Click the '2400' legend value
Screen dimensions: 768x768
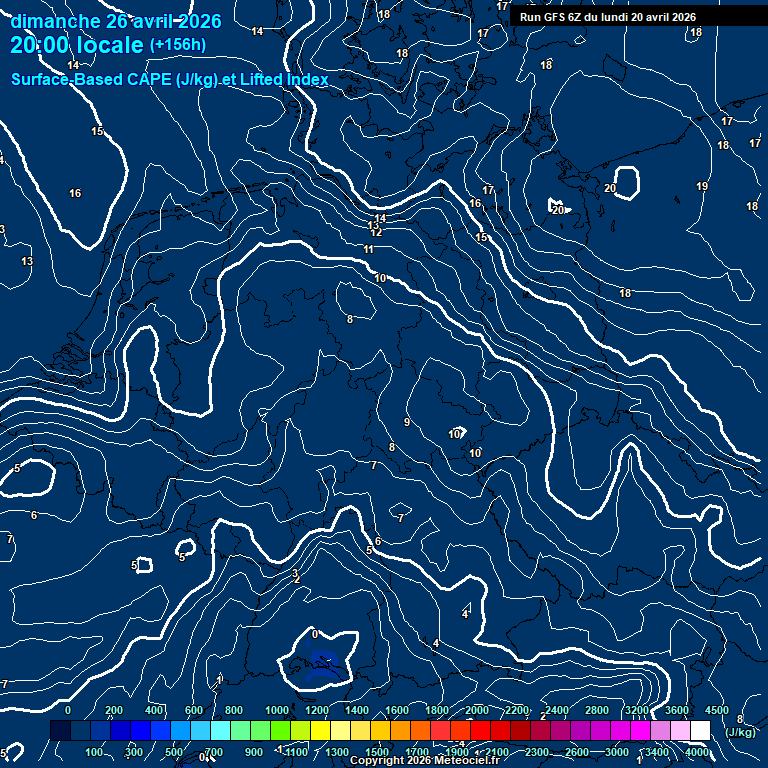(557, 710)
